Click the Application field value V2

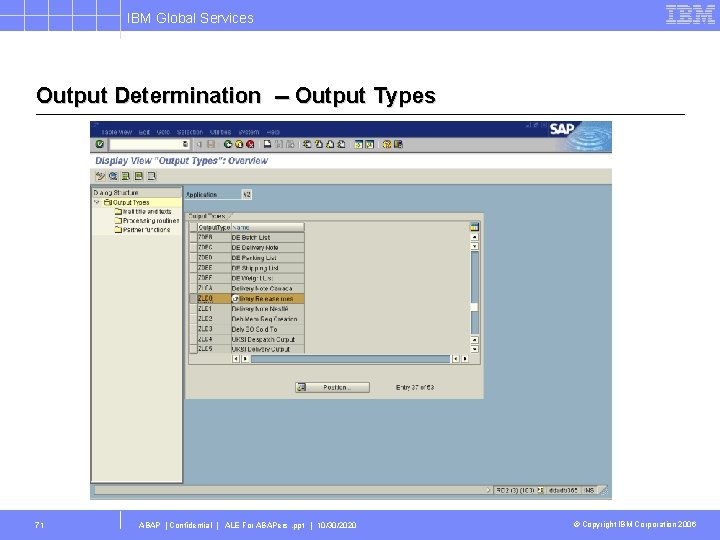pyautogui.click(x=247, y=194)
